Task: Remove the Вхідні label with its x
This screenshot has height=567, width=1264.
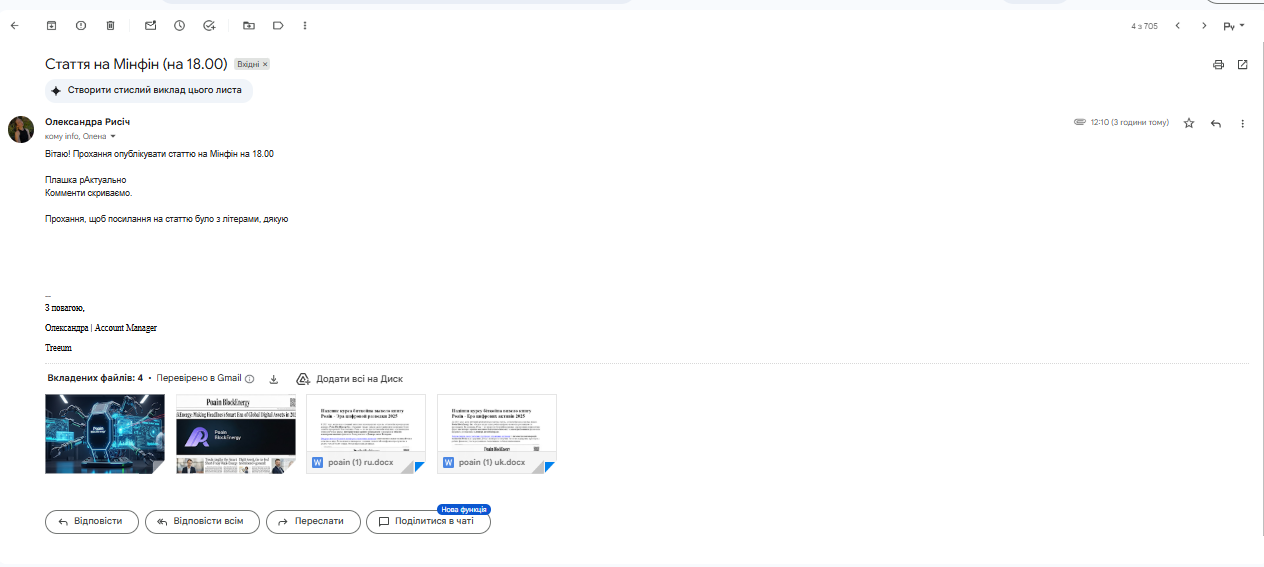Action: [265, 64]
